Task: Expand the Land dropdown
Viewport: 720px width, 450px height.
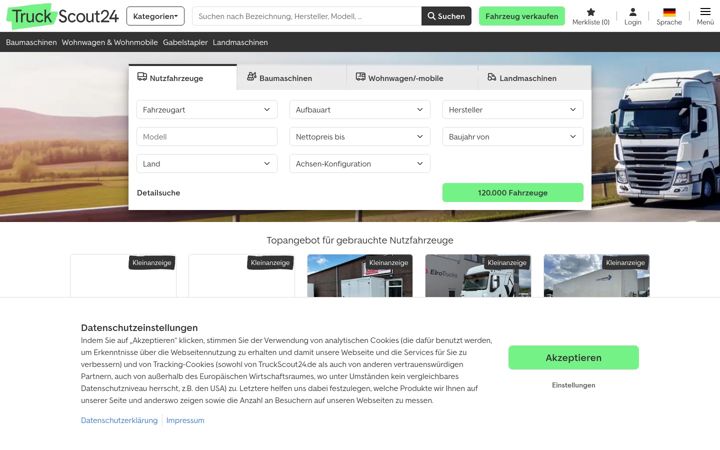Action: click(207, 164)
